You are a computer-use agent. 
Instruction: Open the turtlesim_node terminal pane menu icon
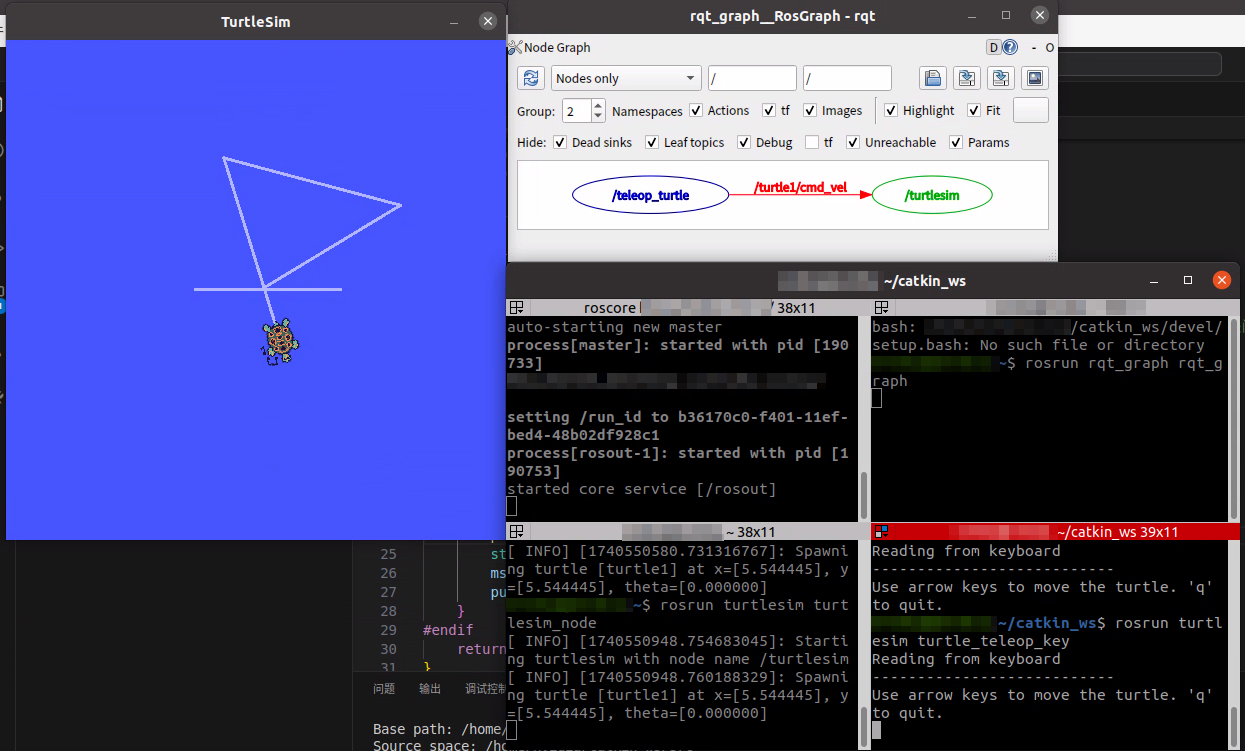[516, 532]
